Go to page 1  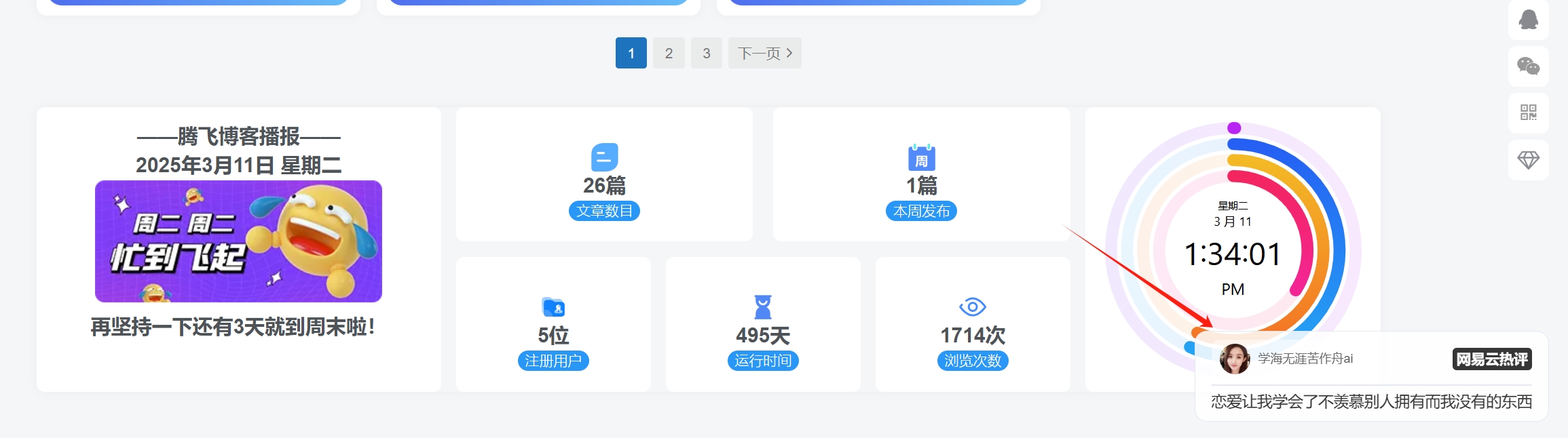click(x=631, y=53)
